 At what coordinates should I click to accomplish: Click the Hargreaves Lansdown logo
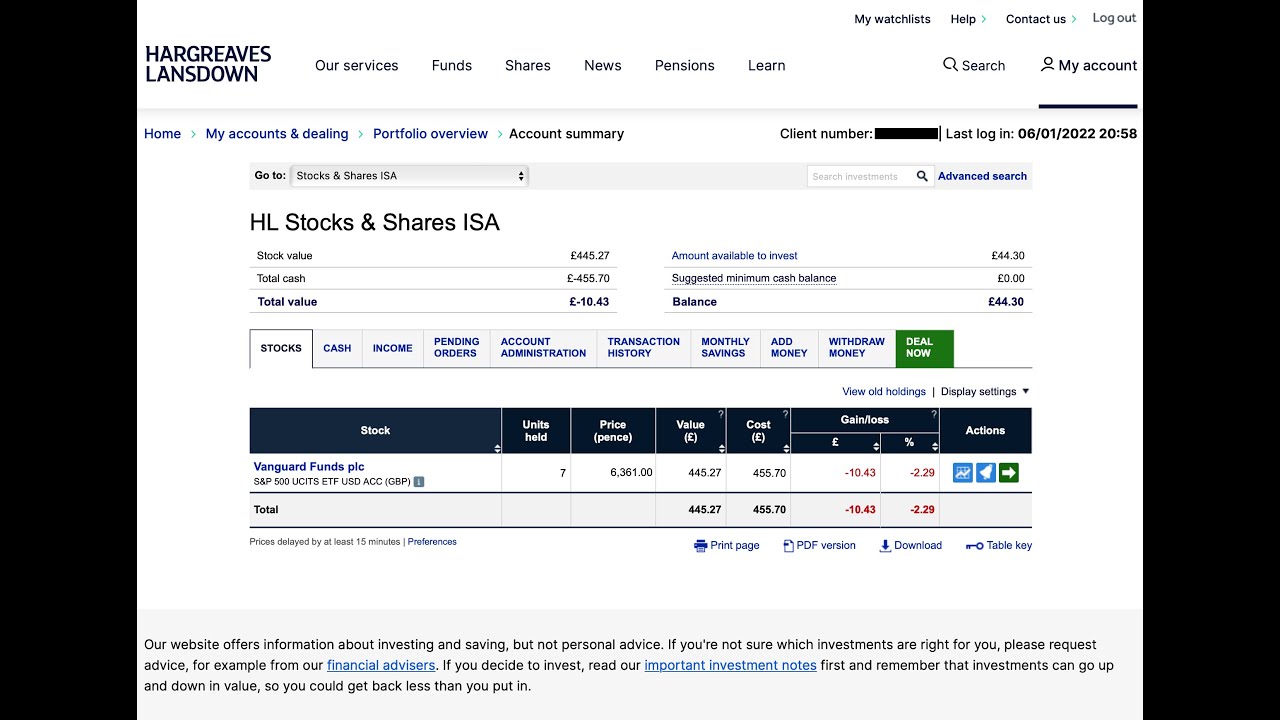pos(208,64)
